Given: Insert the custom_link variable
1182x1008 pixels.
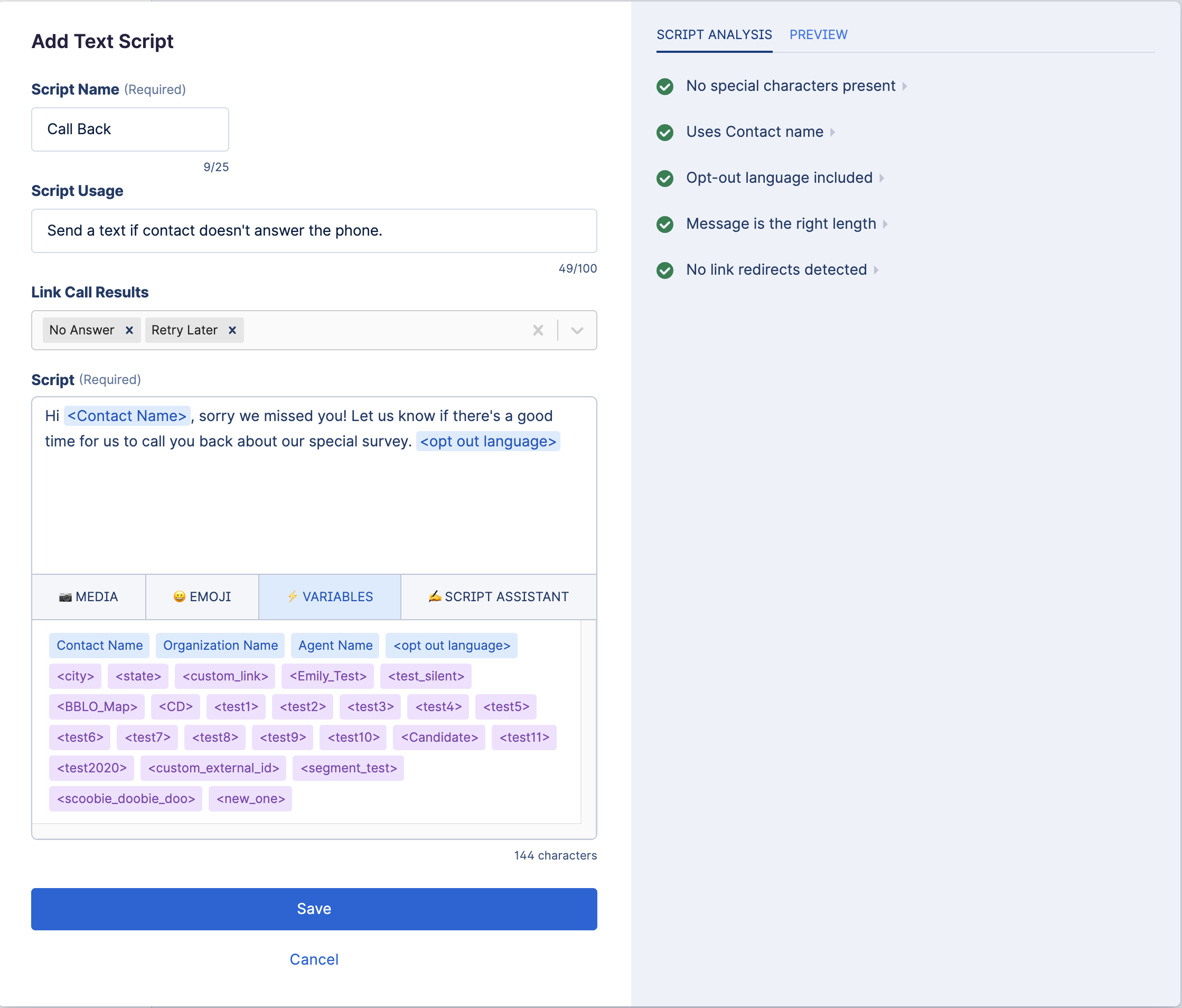Looking at the screenshot, I should [225, 676].
